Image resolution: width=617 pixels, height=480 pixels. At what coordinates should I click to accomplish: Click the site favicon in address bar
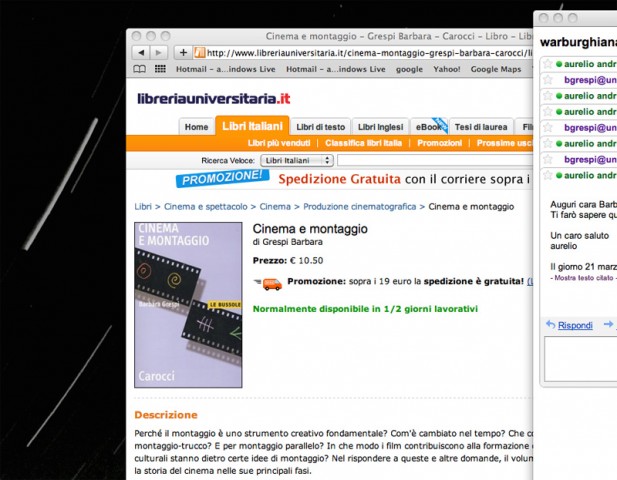pyautogui.click(x=200, y=52)
